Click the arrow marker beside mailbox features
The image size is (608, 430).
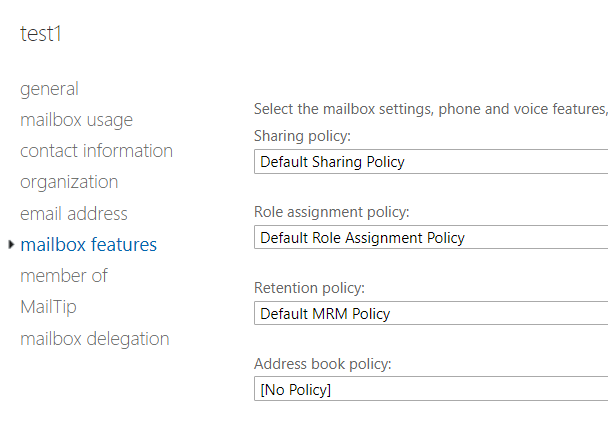pyautogui.click(x=11, y=245)
